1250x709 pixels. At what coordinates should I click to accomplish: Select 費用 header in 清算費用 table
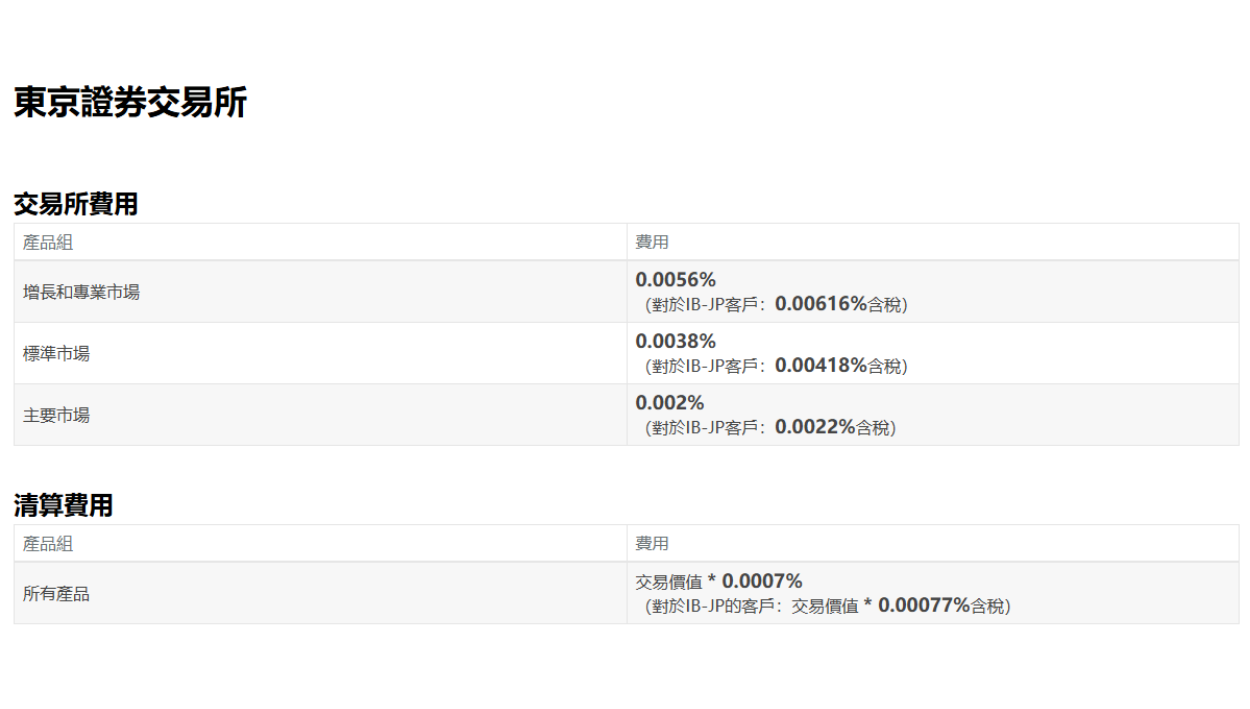(x=652, y=544)
